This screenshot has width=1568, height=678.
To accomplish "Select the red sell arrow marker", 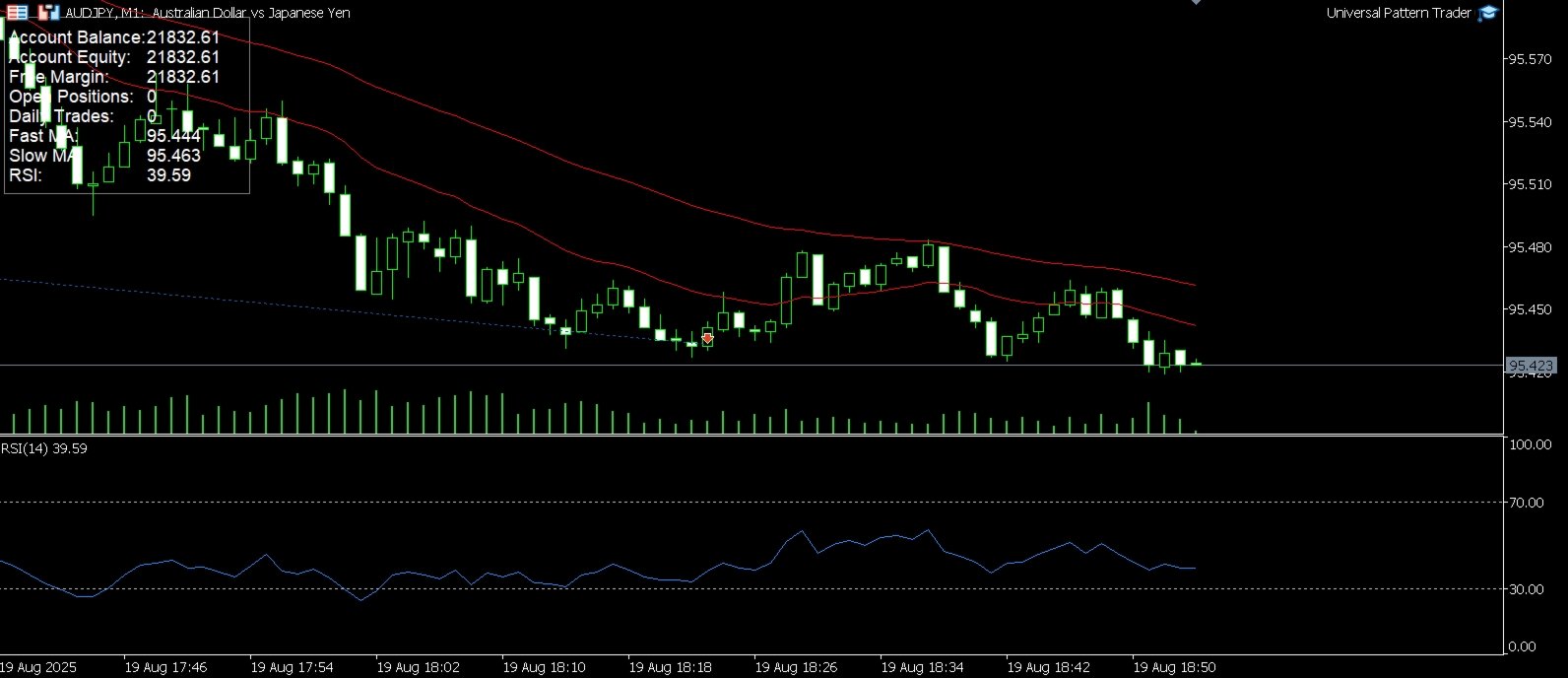I will point(707,338).
